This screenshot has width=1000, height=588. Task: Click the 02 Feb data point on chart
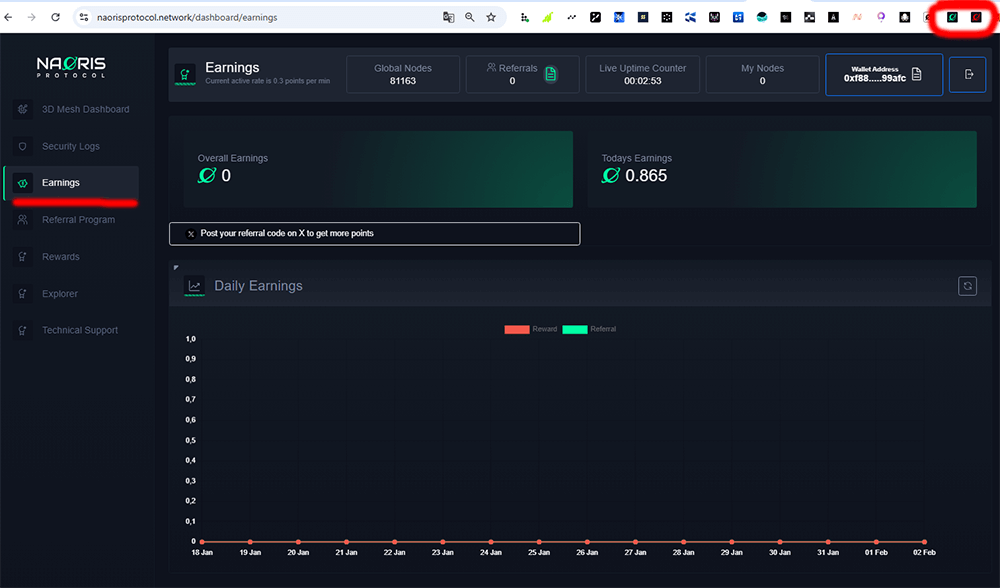coord(924,541)
